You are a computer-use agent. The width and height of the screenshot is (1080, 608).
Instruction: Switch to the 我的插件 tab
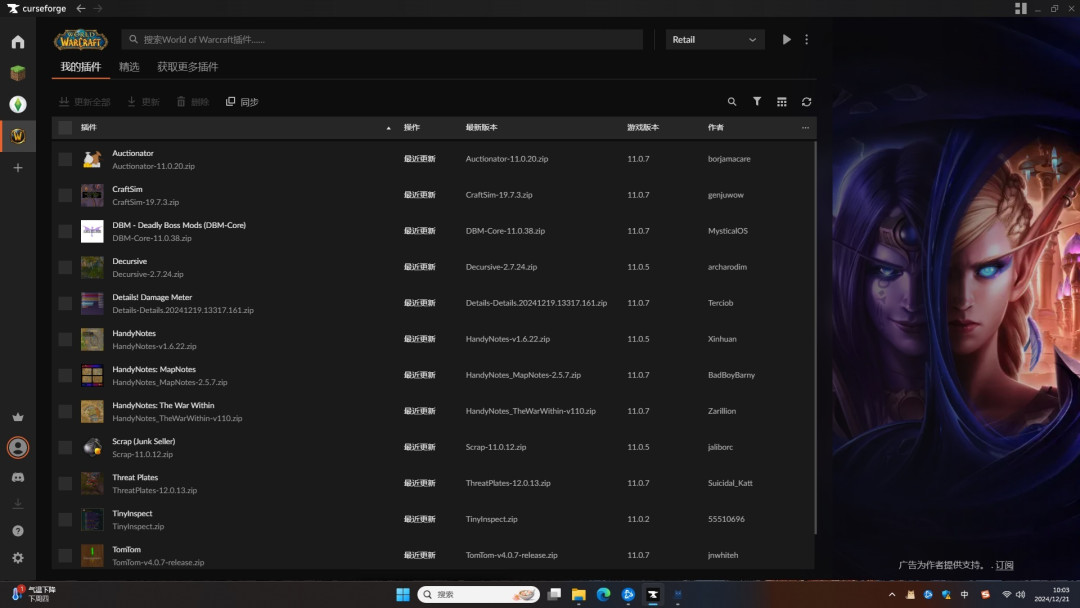click(x=81, y=67)
